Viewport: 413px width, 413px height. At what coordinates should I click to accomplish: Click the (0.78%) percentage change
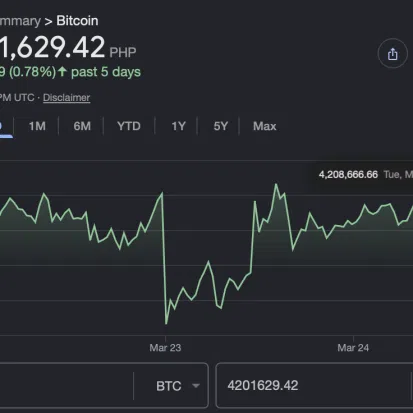[32, 72]
